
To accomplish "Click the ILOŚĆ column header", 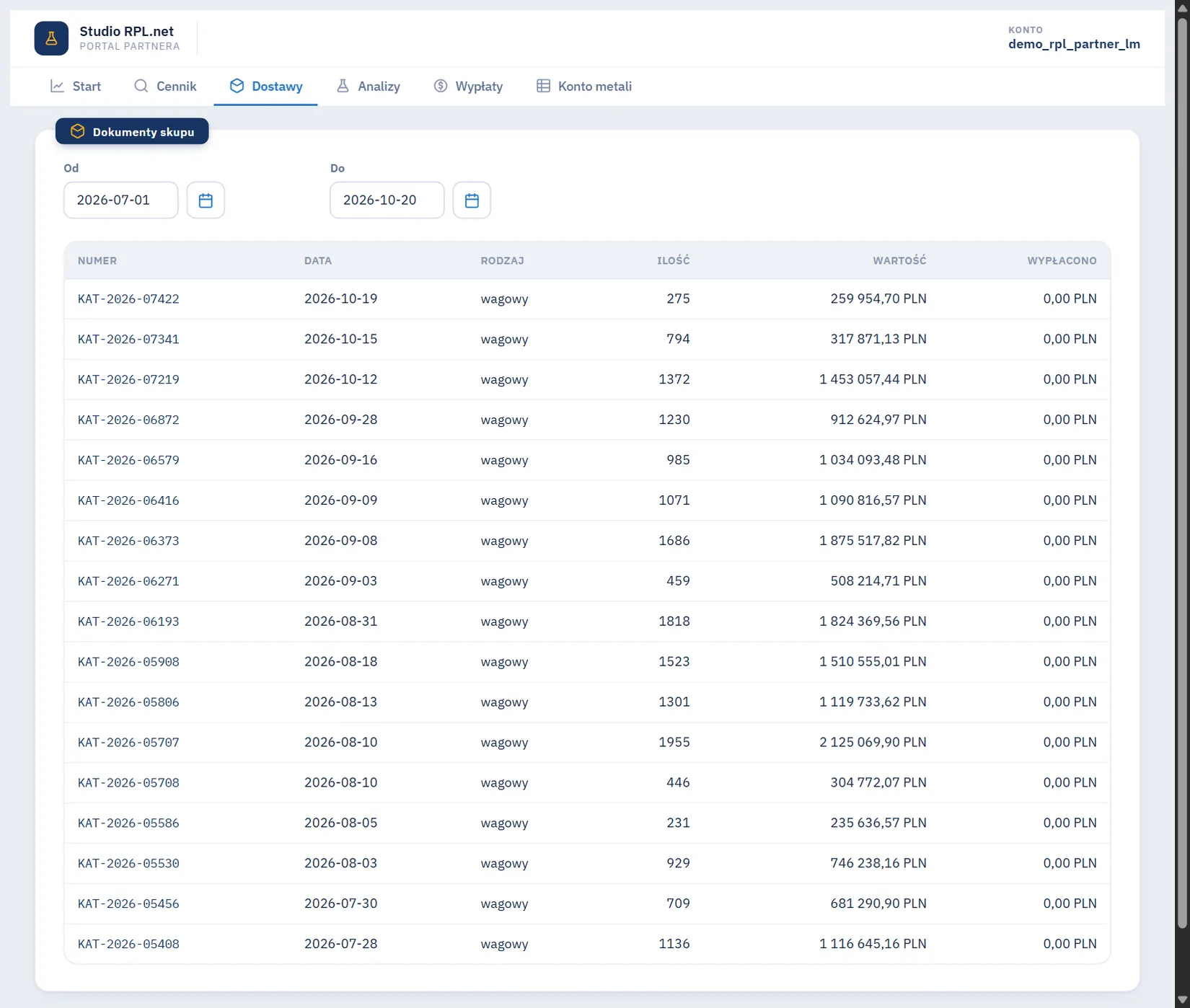I will click(x=674, y=261).
